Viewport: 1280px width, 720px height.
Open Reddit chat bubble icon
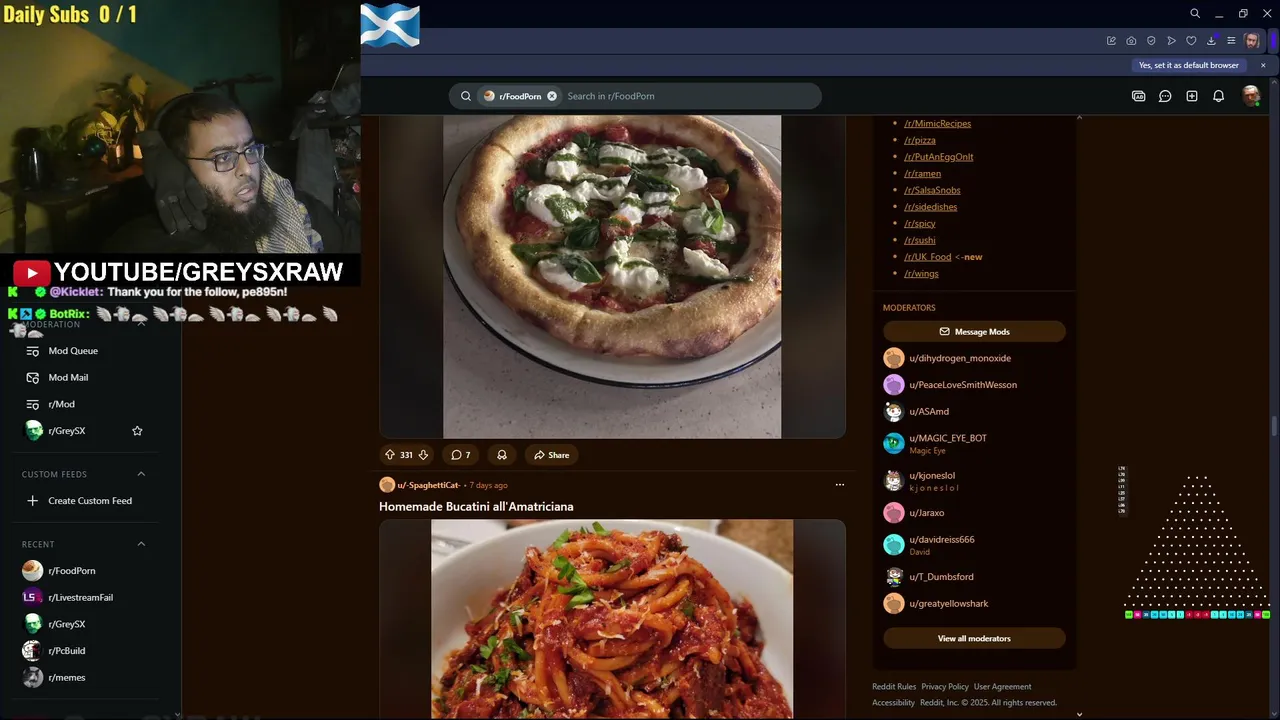pos(1165,96)
